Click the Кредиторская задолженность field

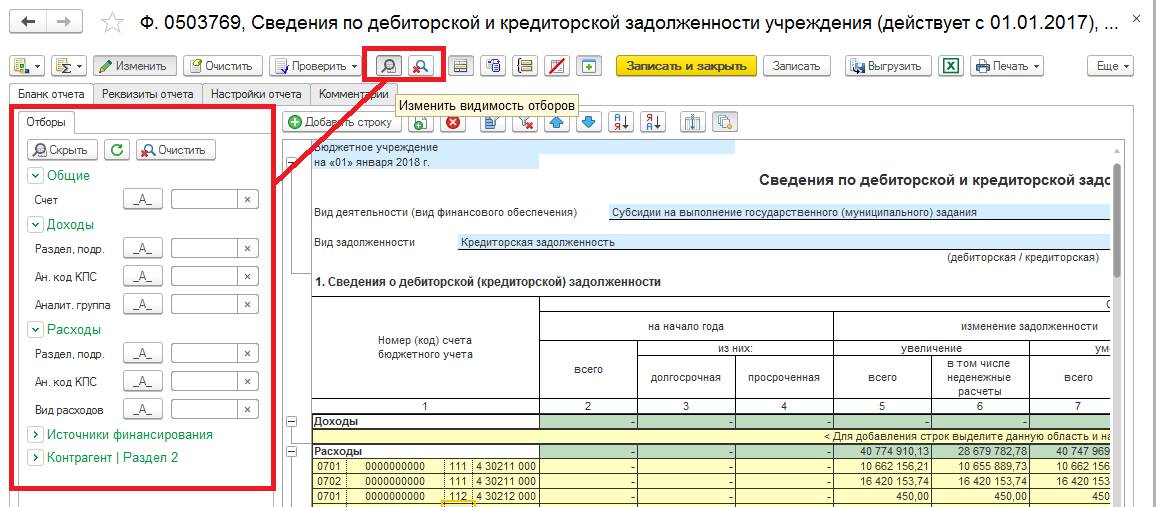coord(784,242)
